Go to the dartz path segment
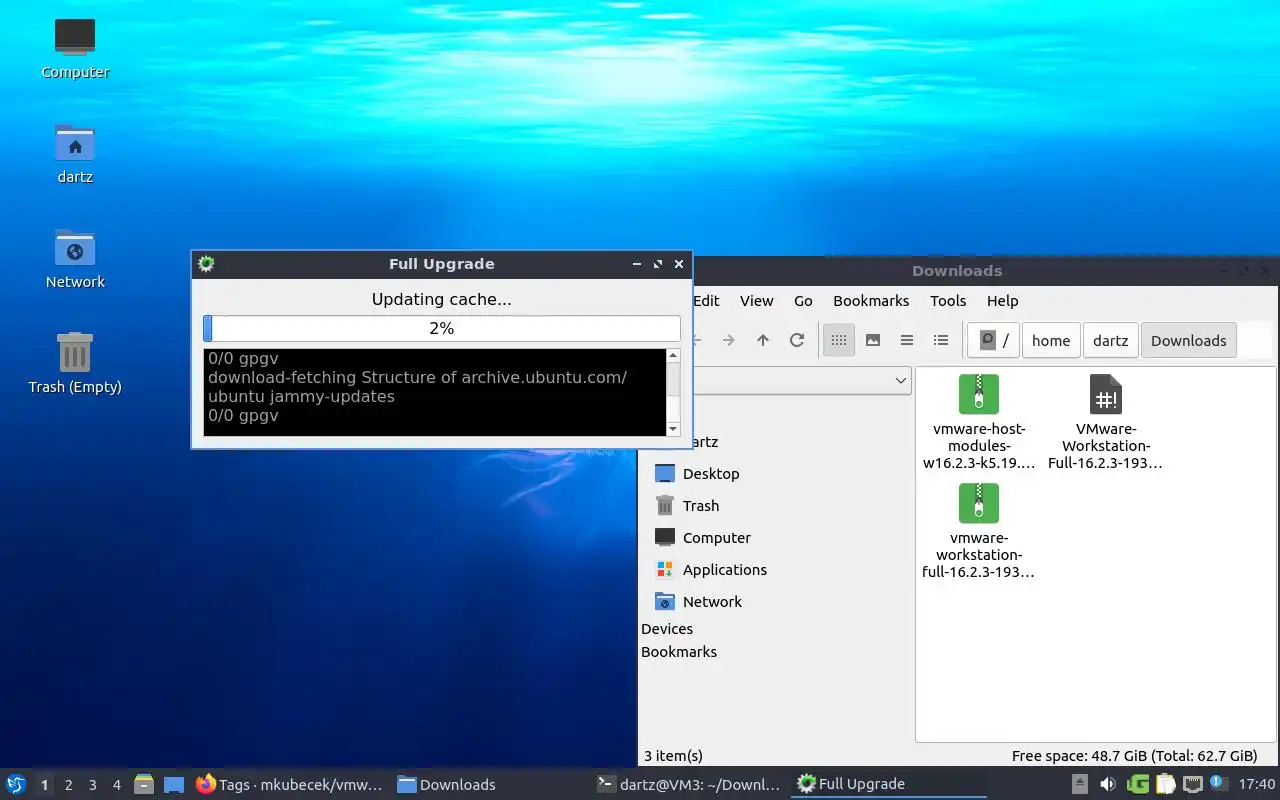Viewport: 1280px width, 800px height. click(x=1111, y=340)
